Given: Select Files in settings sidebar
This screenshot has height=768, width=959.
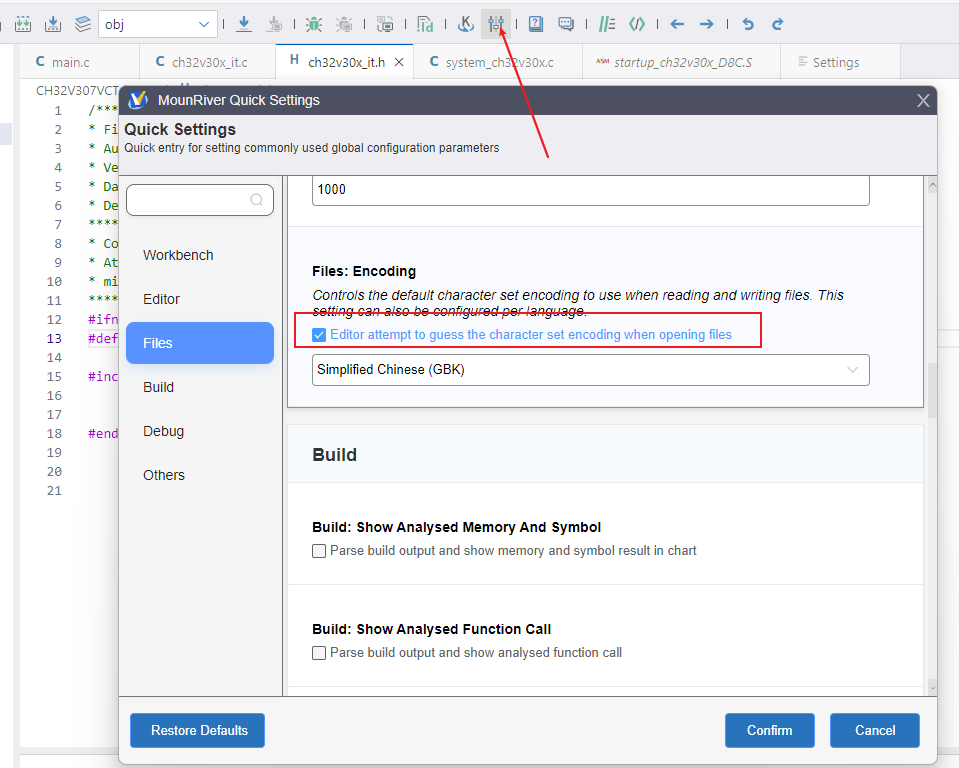Looking at the screenshot, I should [x=199, y=343].
